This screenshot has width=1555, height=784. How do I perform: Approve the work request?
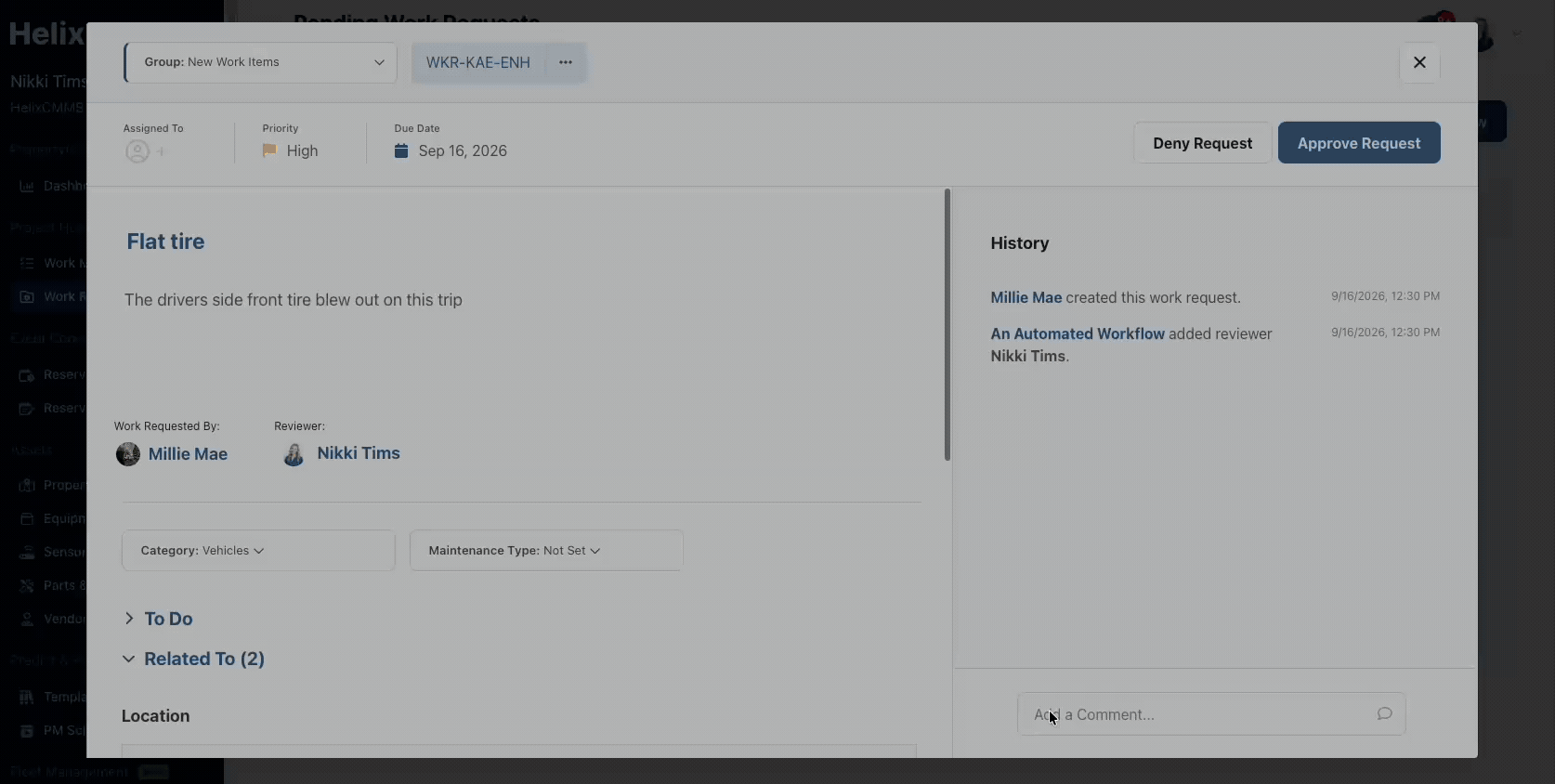(x=1359, y=143)
